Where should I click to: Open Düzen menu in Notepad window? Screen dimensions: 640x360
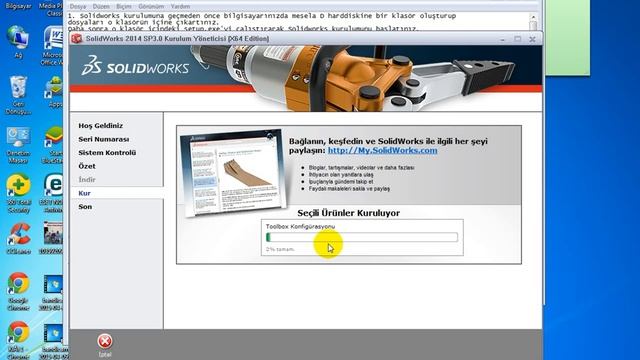[x=101, y=7]
